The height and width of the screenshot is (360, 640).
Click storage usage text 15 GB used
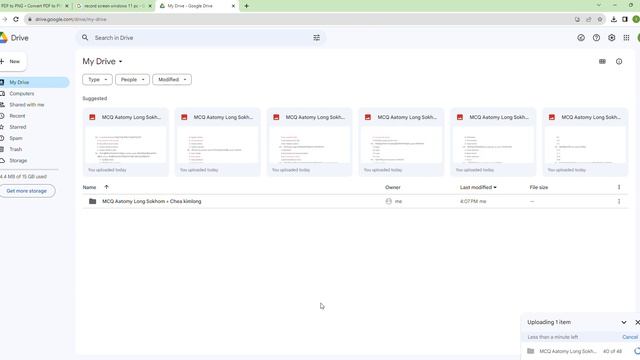click(23, 176)
